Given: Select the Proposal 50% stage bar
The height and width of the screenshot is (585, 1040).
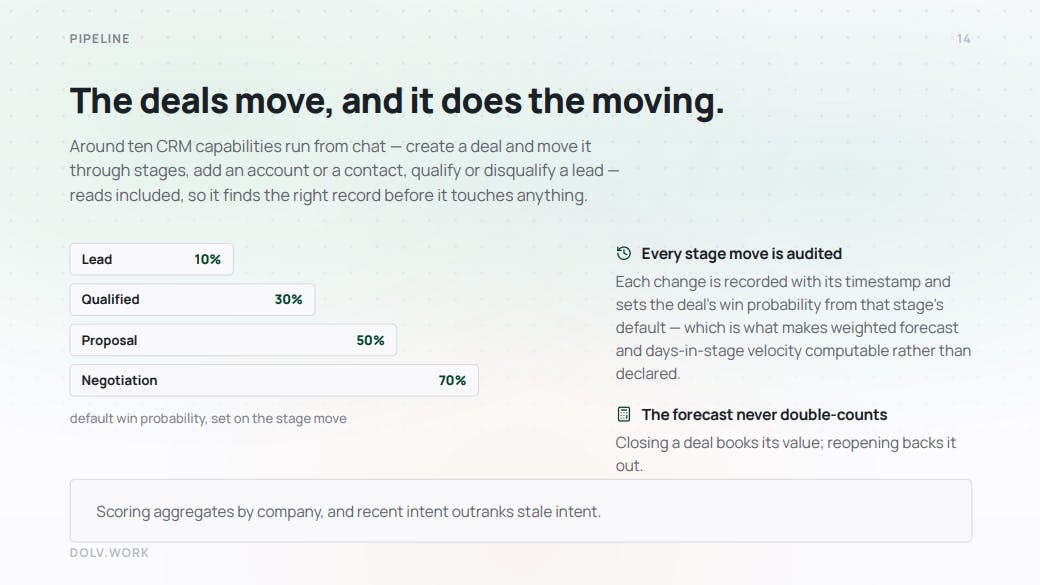Looking at the screenshot, I should 233,340.
